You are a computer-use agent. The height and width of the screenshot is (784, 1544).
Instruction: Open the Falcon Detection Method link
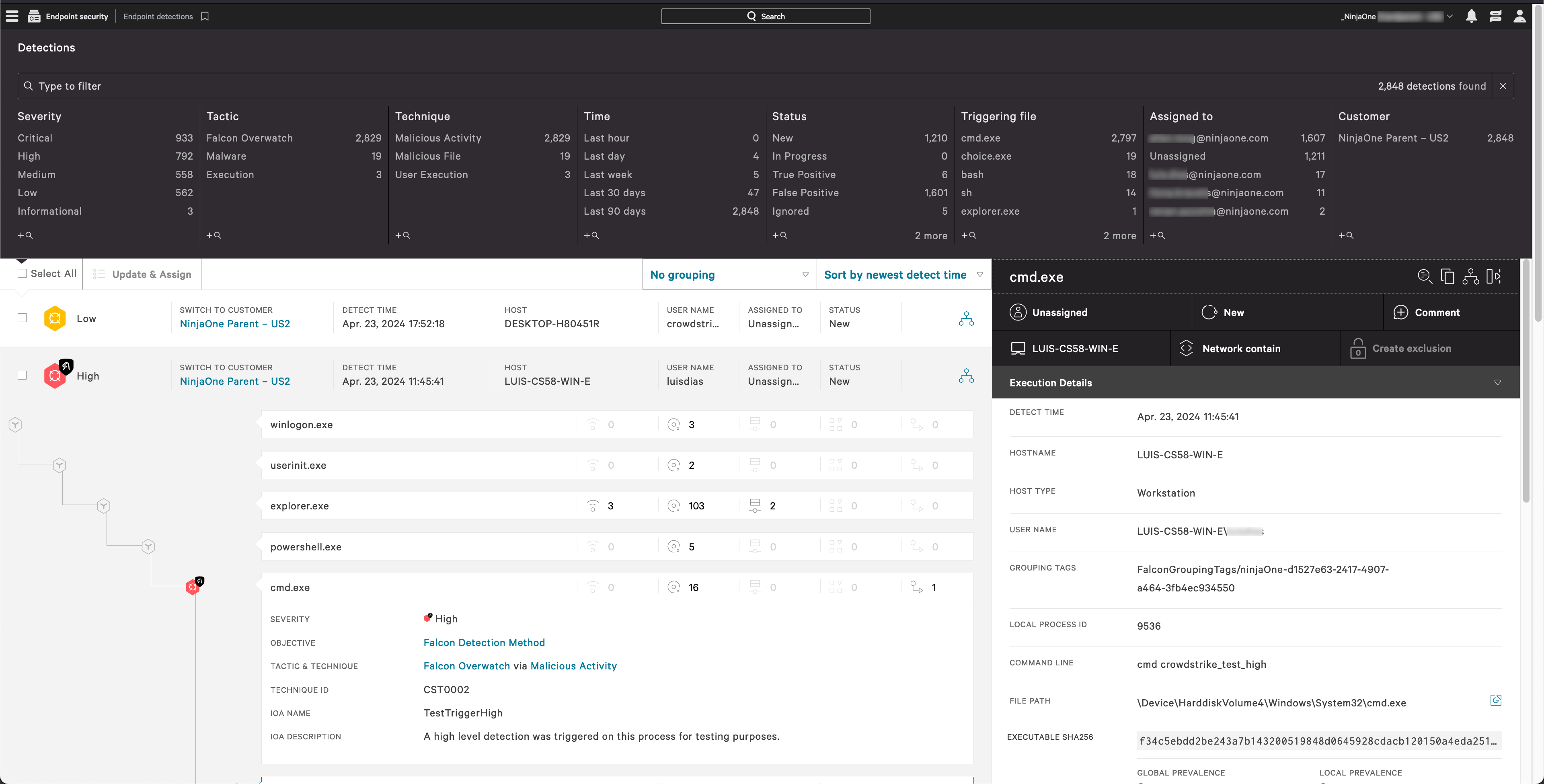coord(484,642)
